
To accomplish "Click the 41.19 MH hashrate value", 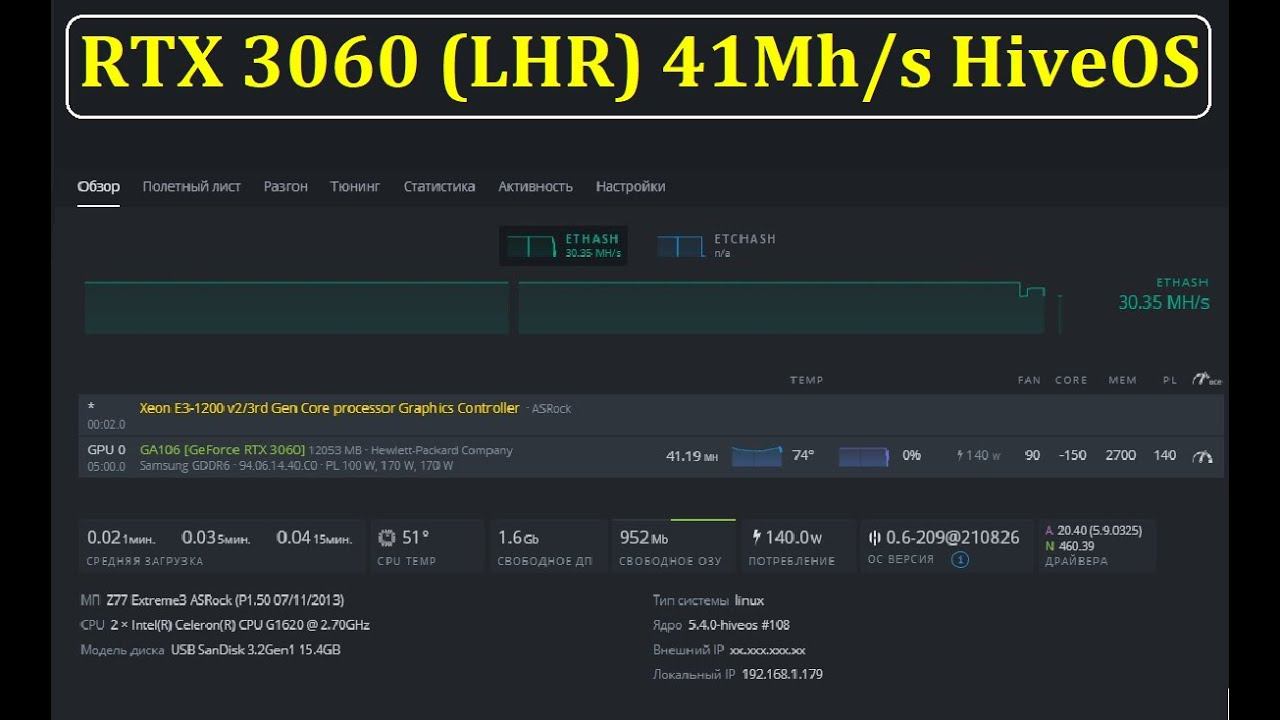I will coord(692,456).
